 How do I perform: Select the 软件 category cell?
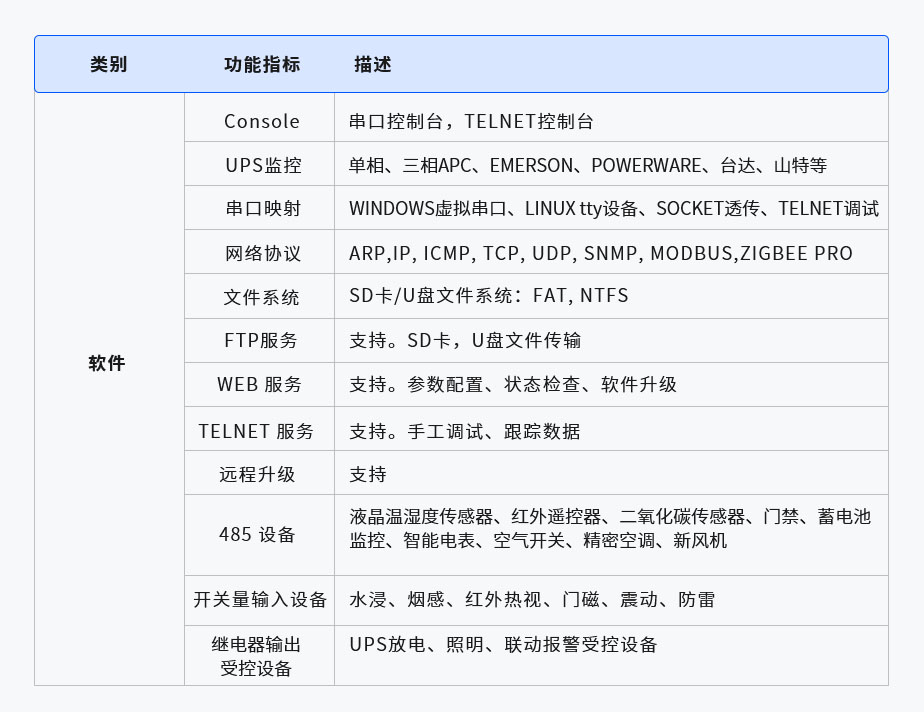107,364
